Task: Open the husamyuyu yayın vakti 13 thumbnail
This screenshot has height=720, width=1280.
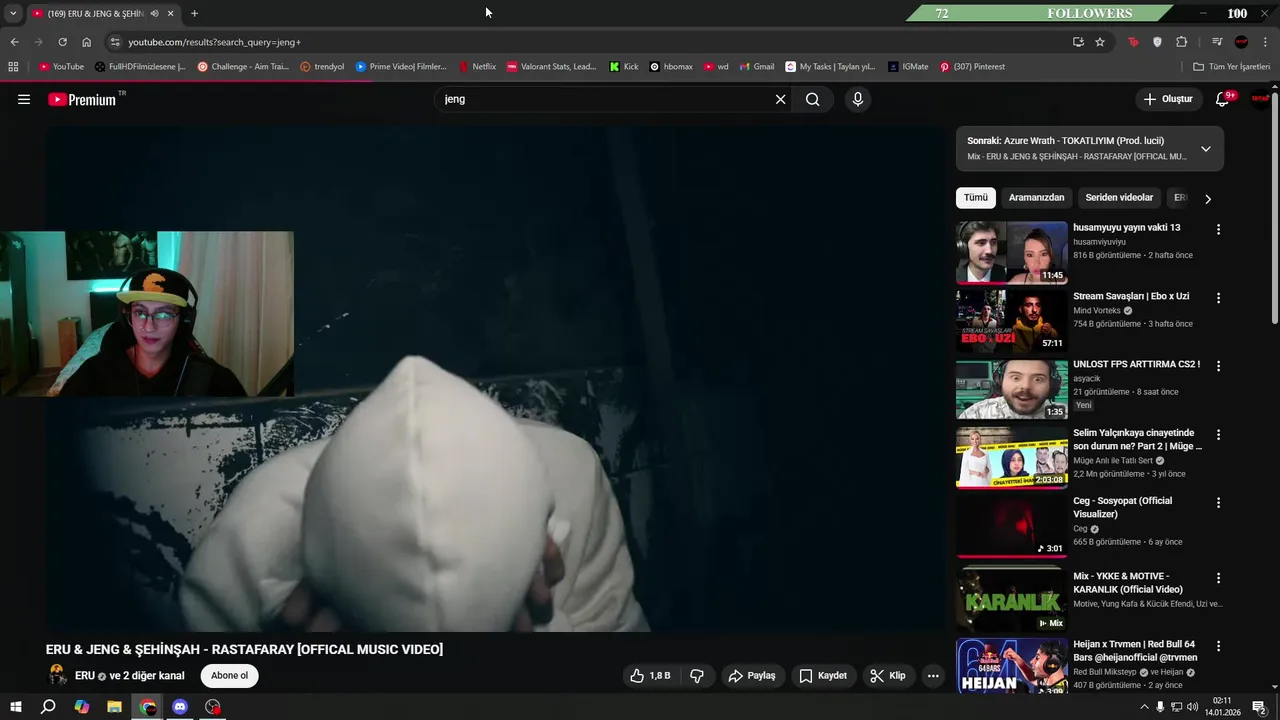Action: (x=1012, y=253)
